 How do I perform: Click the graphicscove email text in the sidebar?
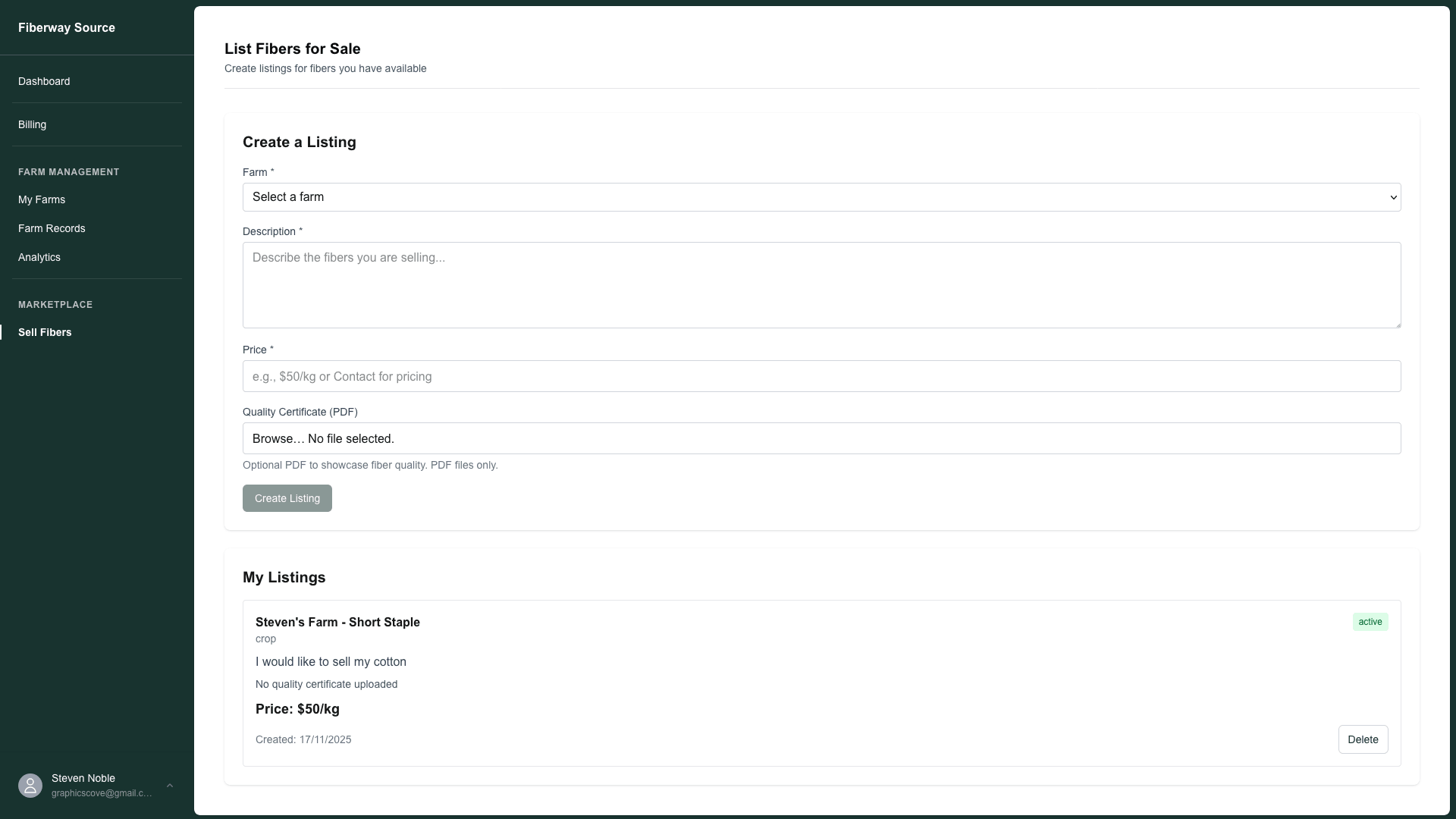coord(102,793)
